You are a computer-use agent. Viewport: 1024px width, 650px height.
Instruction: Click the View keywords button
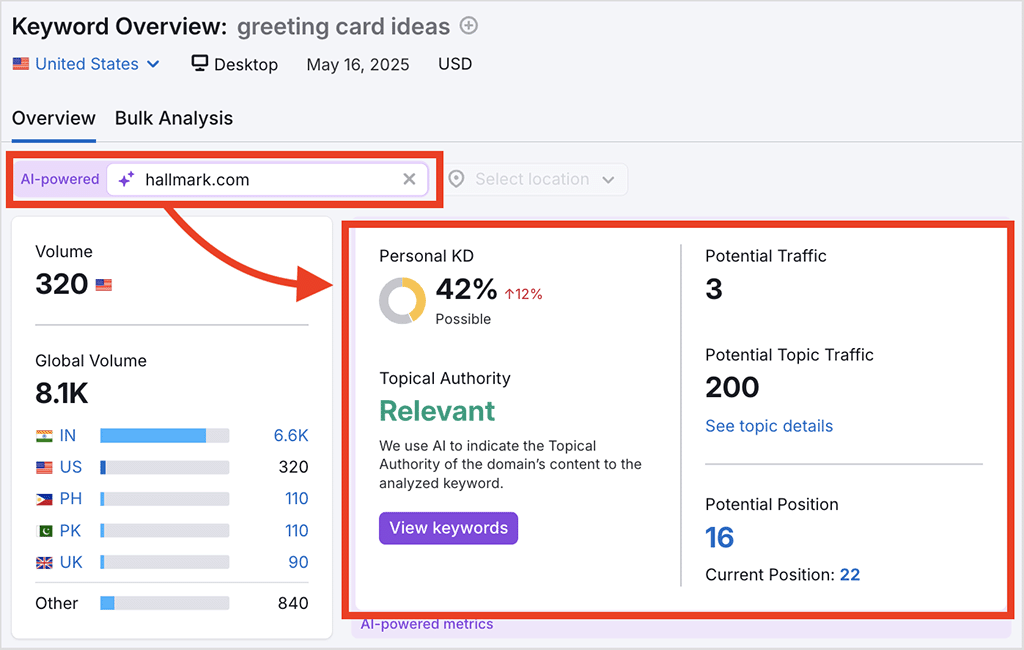(x=449, y=528)
